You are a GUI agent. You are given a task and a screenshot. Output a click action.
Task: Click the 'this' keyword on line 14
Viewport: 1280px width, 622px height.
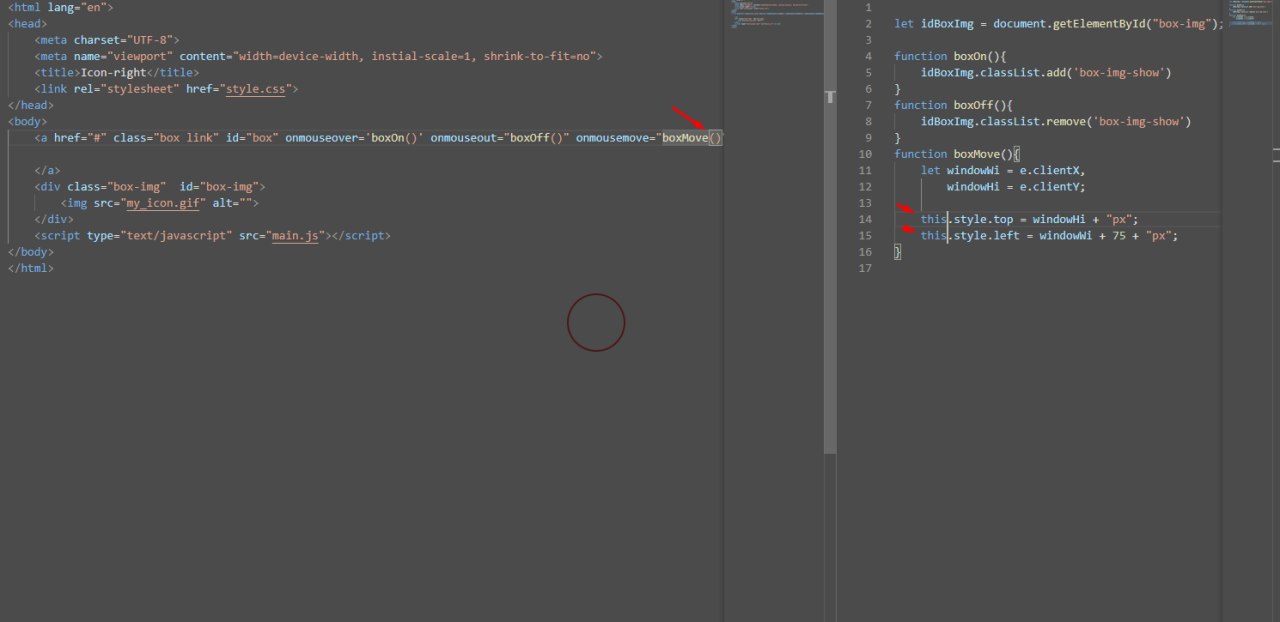(x=934, y=220)
